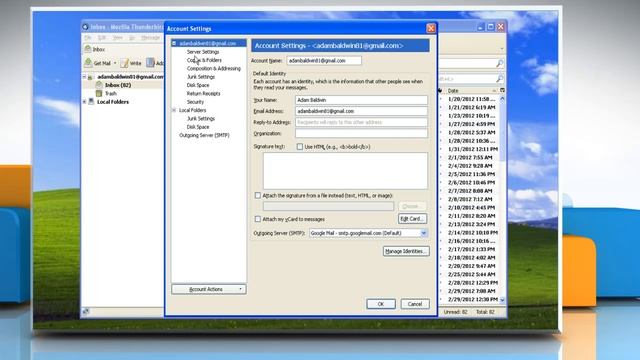Expand Local Folders in the folder pane
Screen dimensions: 640x360
point(84,102)
